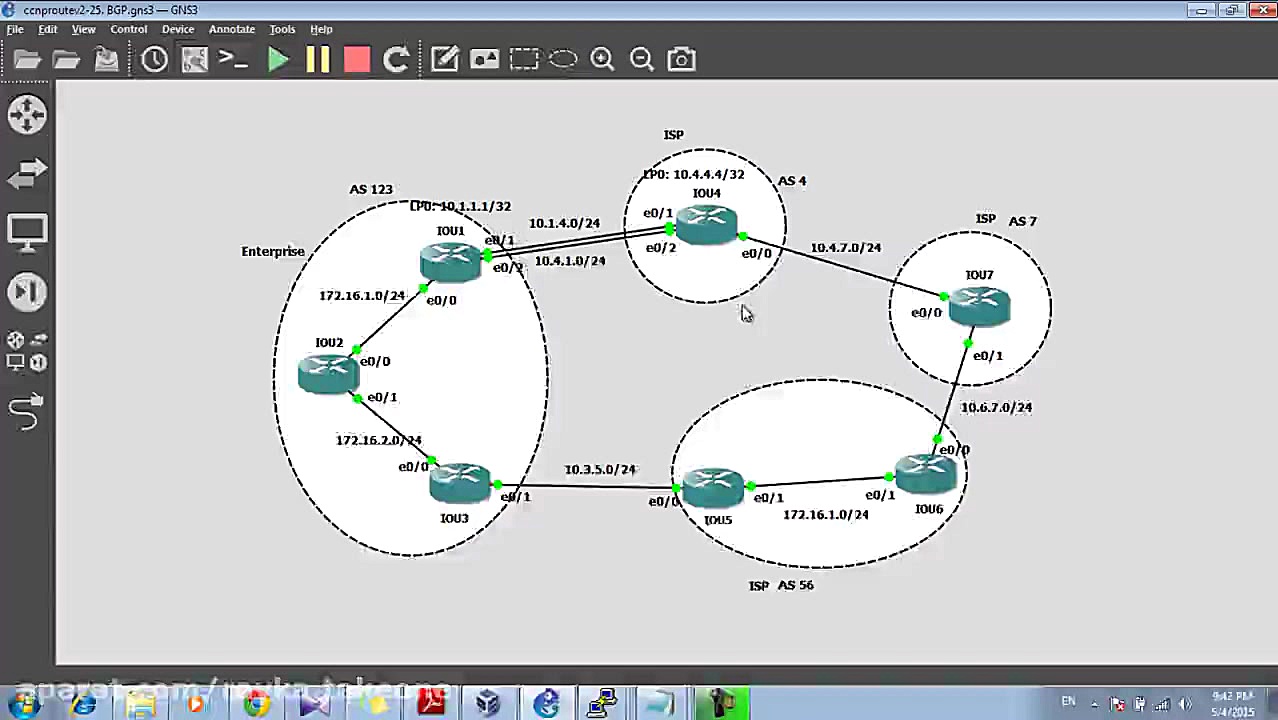Screen dimensions: 1278x720
Task: Click the LP0: 10.1.1.1/32 label
Action: 460,206
